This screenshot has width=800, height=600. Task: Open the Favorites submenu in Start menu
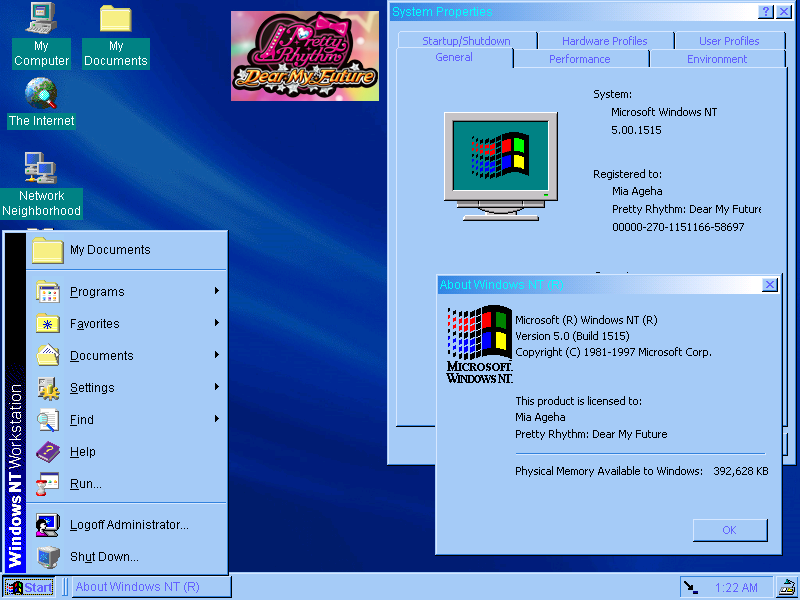pos(127,323)
